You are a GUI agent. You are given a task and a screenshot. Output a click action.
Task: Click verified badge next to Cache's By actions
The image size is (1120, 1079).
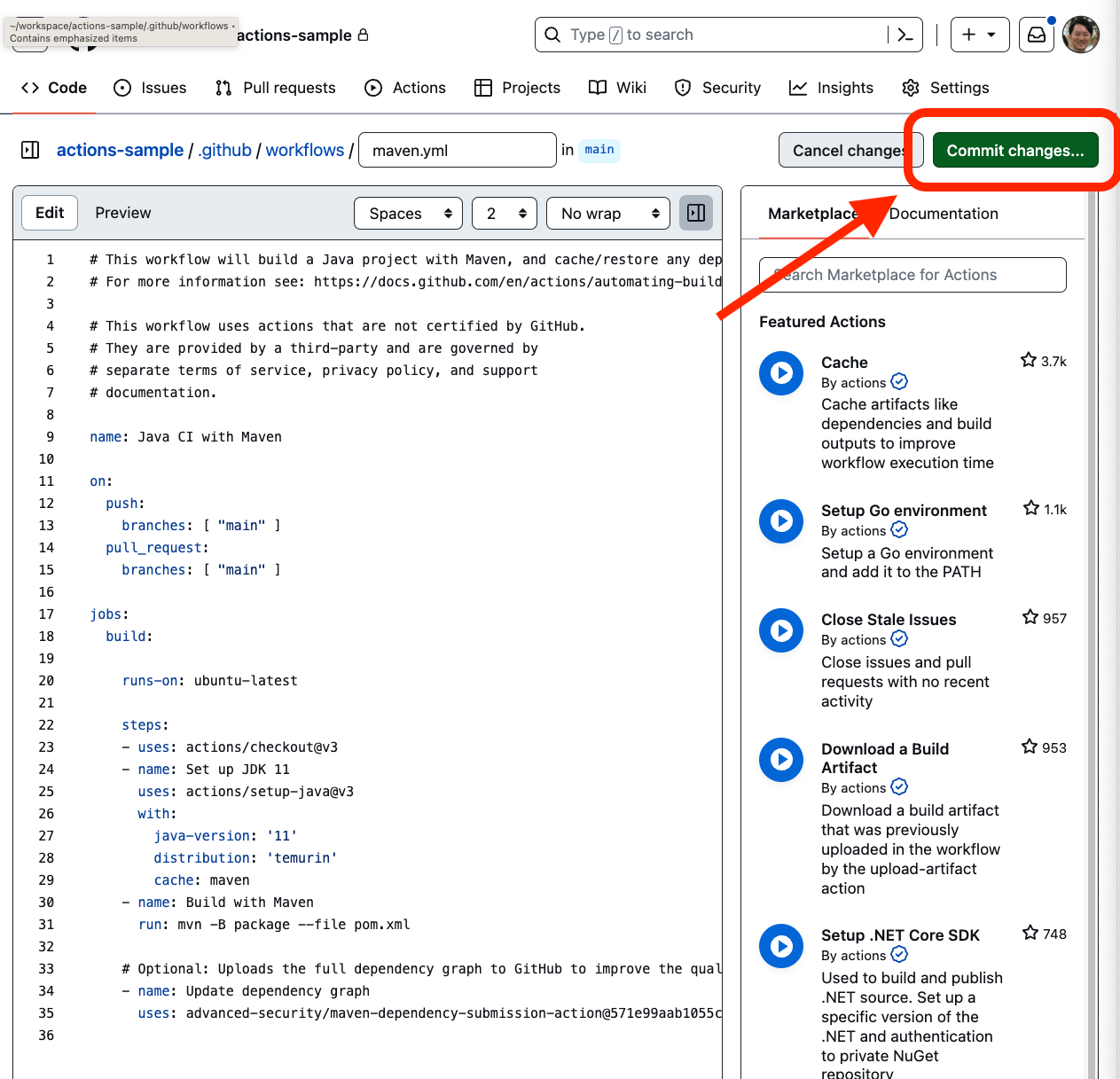(899, 381)
